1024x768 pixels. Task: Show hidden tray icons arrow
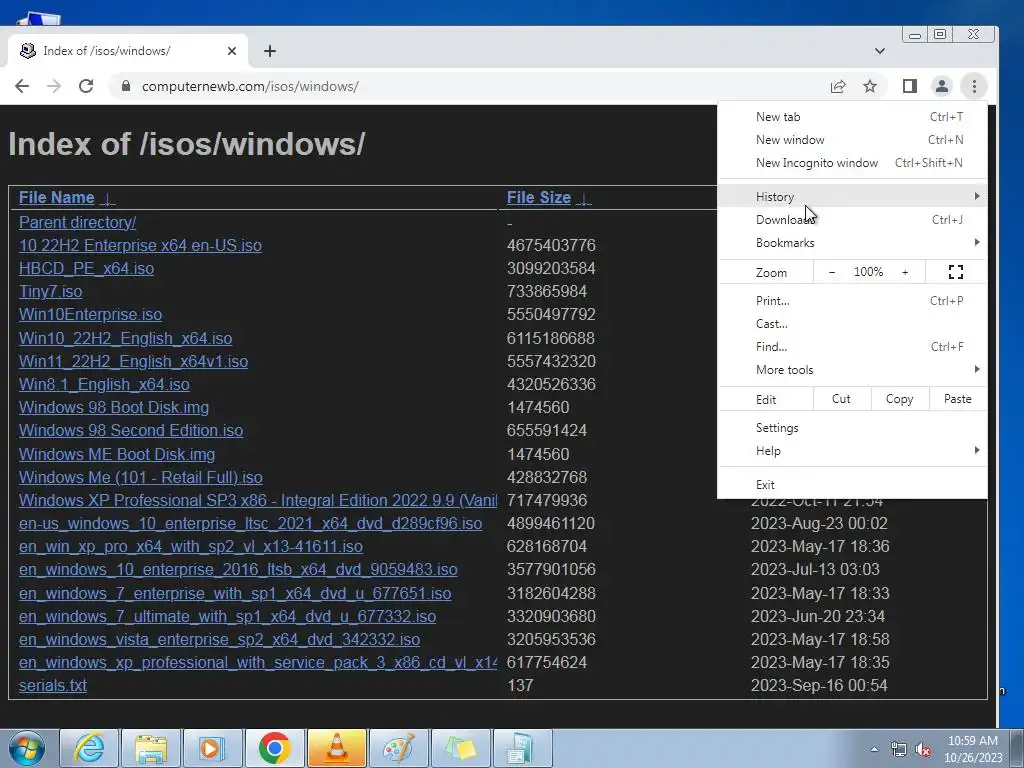pos(874,750)
